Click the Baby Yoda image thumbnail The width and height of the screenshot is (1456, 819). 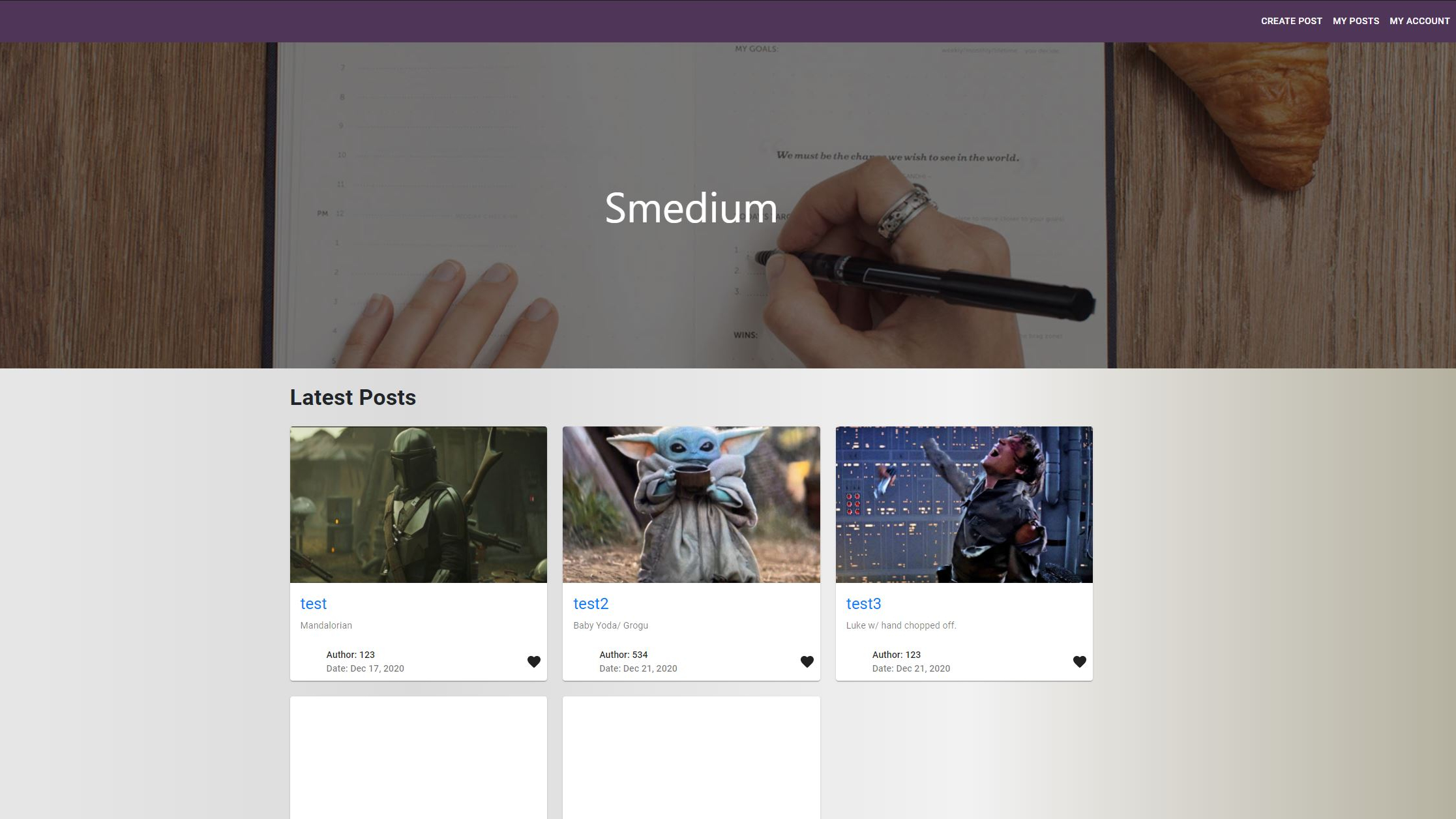pyautogui.click(x=691, y=505)
